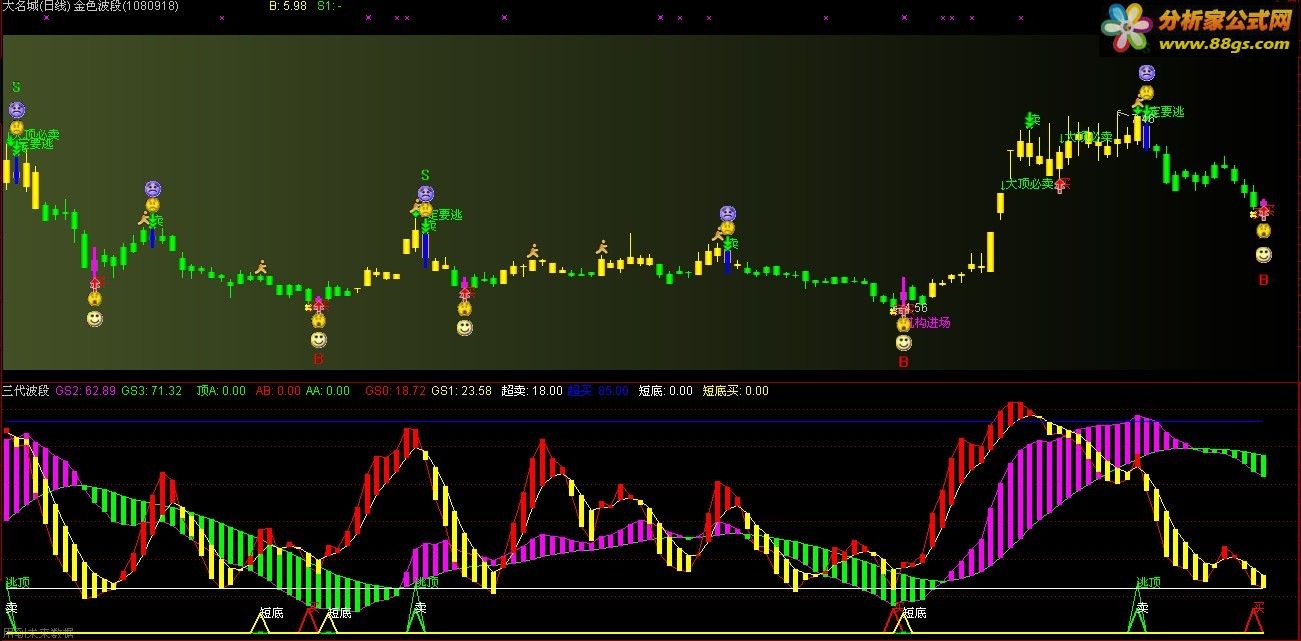Click the 短底买: 0.00 readout
1301x641 pixels.
pyautogui.click(x=736, y=391)
